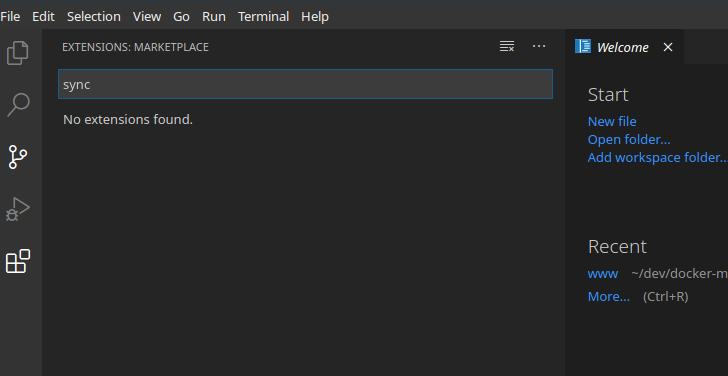Open the extensions More Actions ellipsis

coord(539,46)
